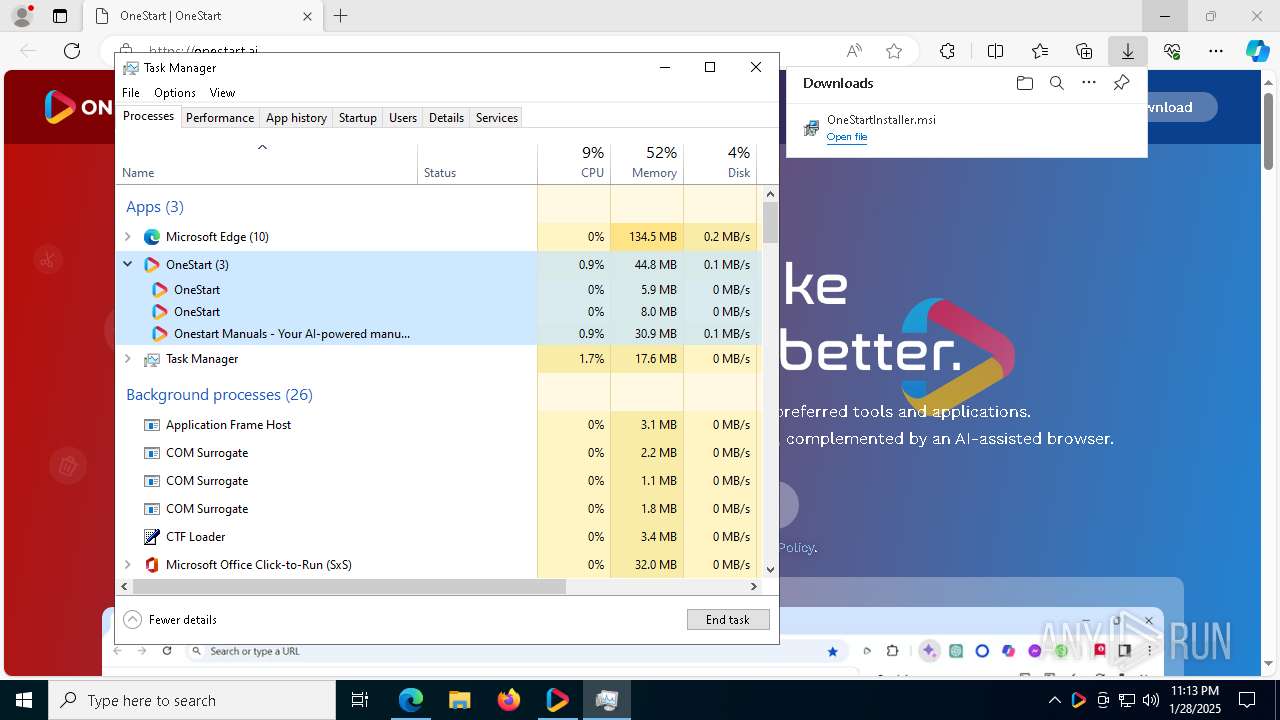This screenshot has height=720, width=1280.
Task: Switch to the Startup tab
Action: [x=357, y=118]
